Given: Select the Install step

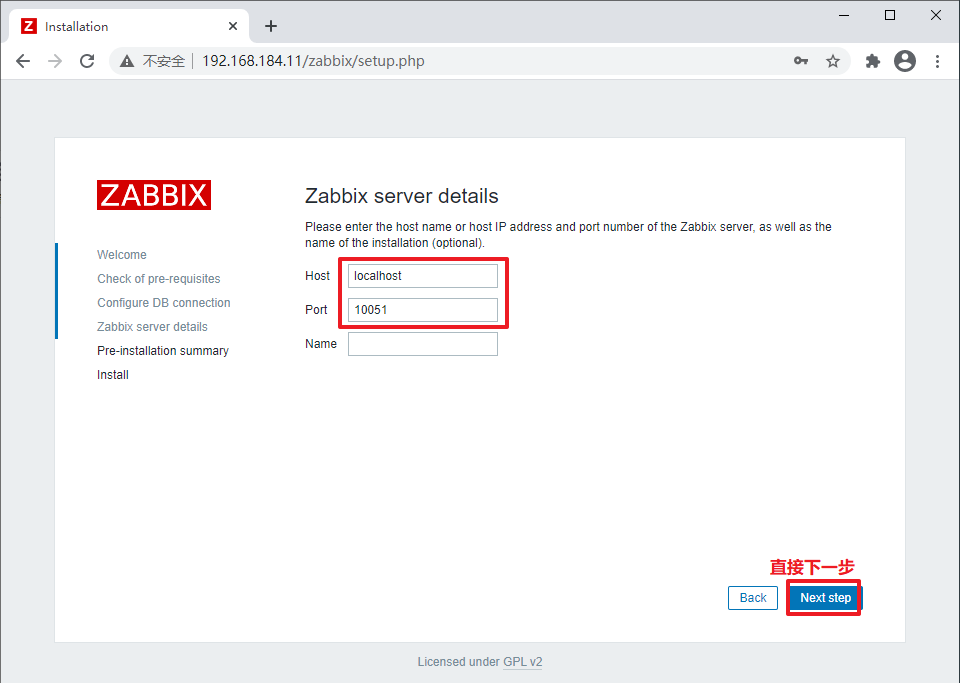Looking at the screenshot, I should click(113, 375).
